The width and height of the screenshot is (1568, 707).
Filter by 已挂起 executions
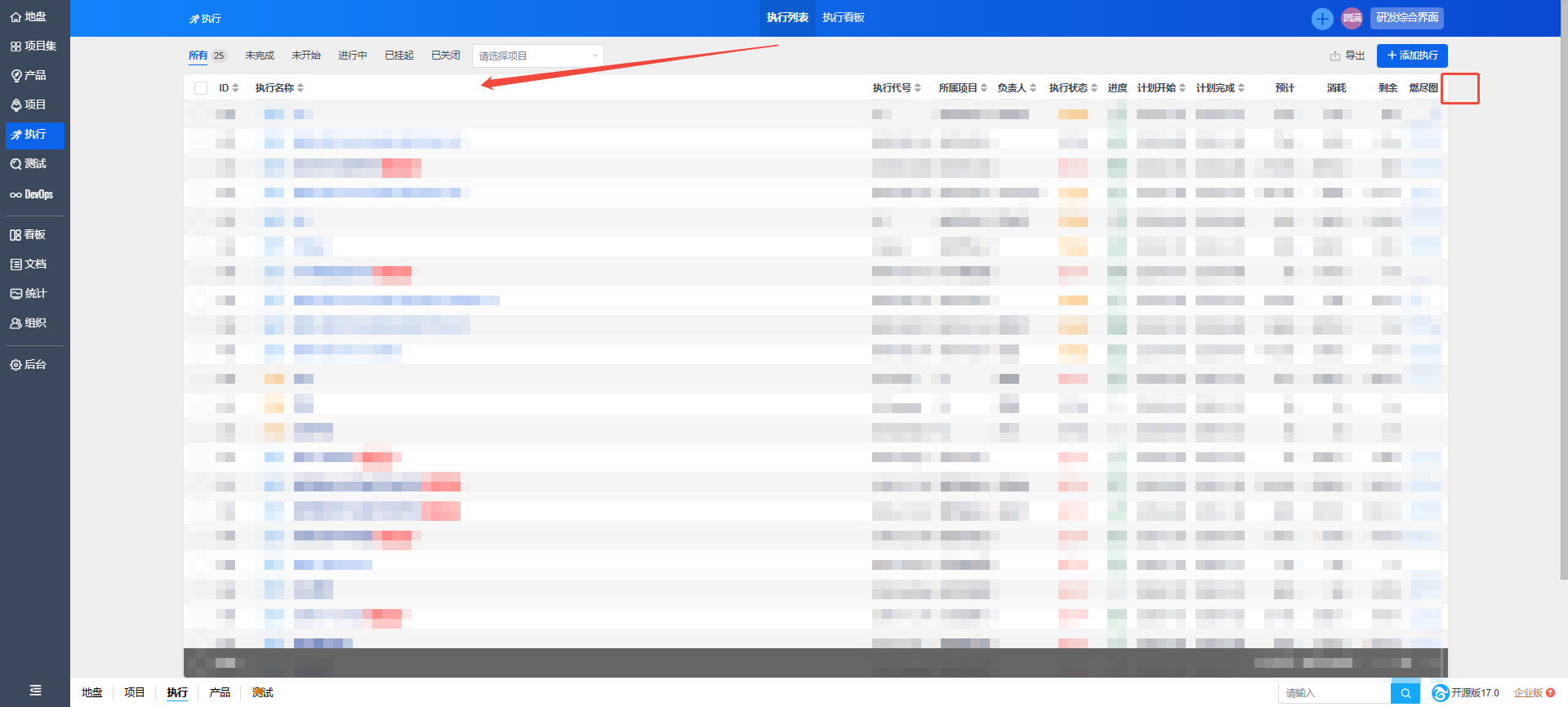(x=399, y=56)
